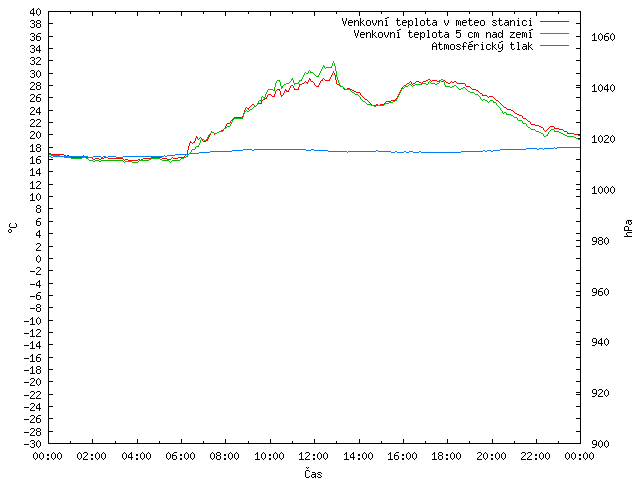Viewport: 640px width, 480px height.
Task: Click the '12:00' time axis label
Action: [313, 456]
